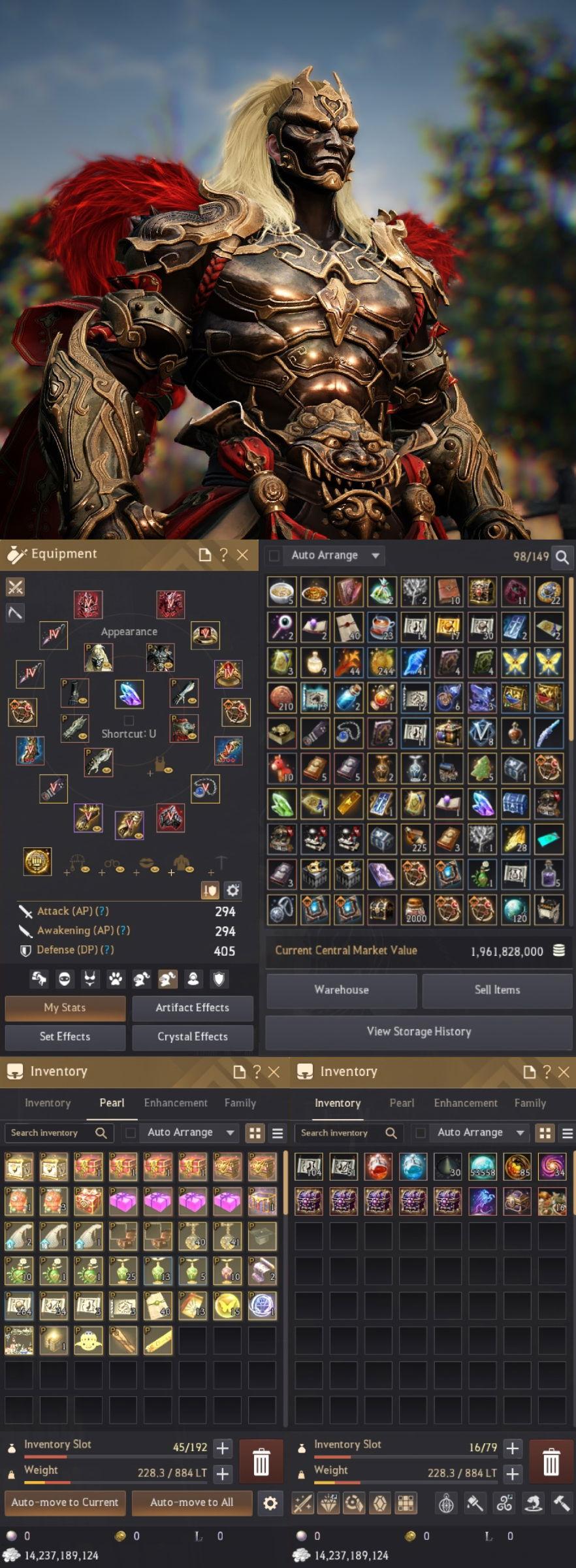This screenshot has height=1568, width=576.
Task: Open right inventory Auto Arrange dropdown arrow
Action: (520, 1132)
